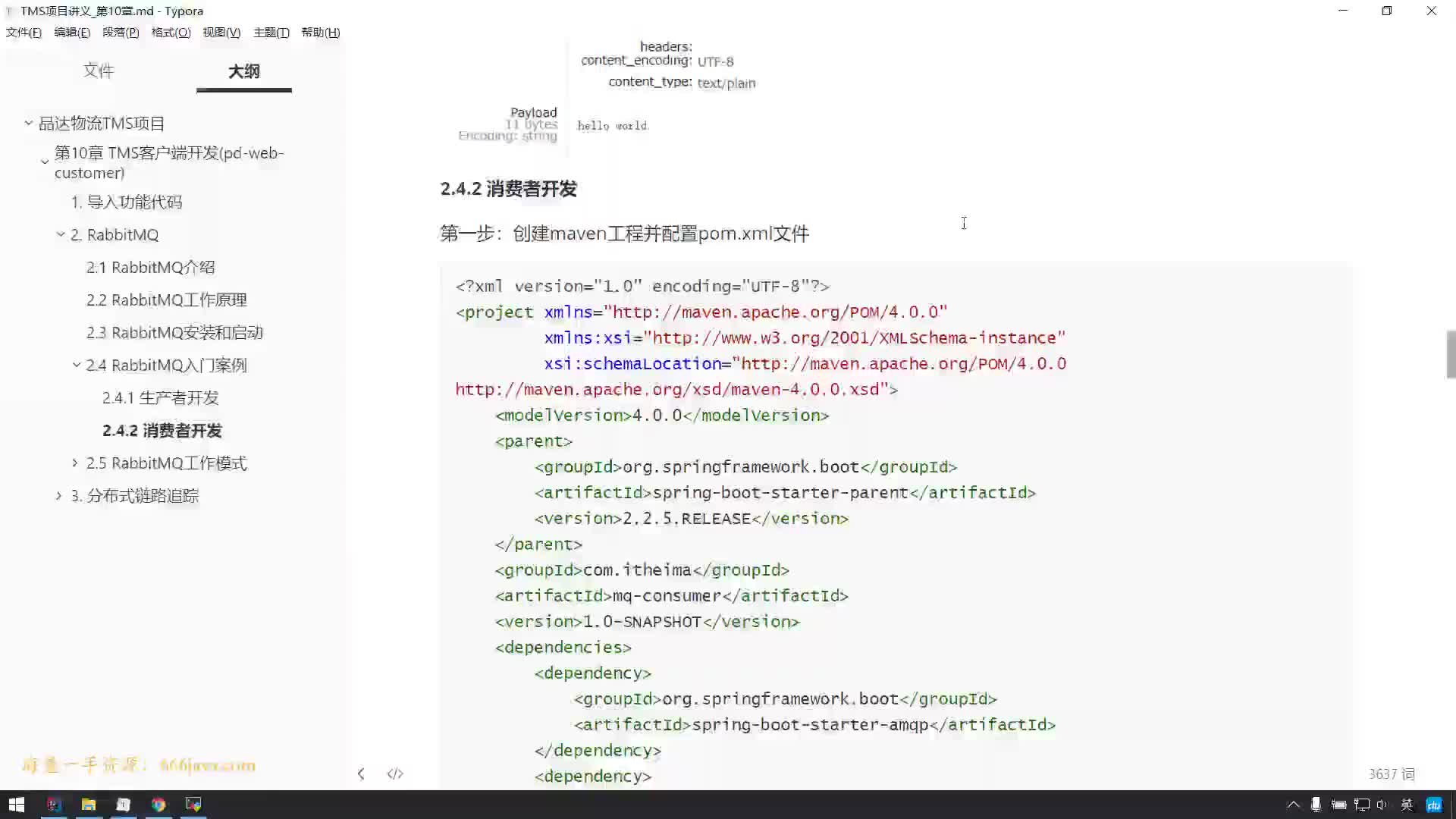The image size is (1456, 819).
Task: Jump to 2.4 RabbitMQ入门案例 section
Action: 167,366
